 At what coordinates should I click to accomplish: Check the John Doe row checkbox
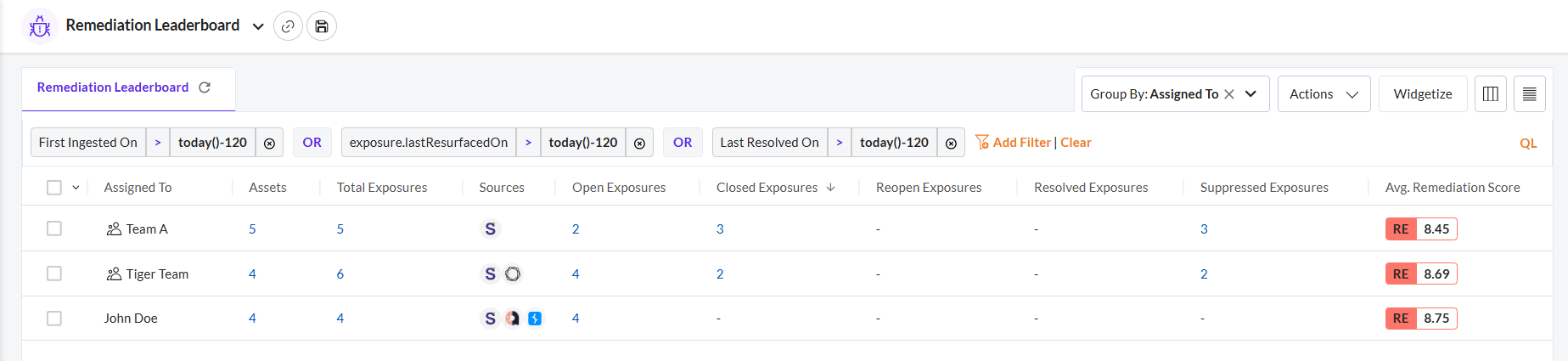pyautogui.click(x=54, y=319)
